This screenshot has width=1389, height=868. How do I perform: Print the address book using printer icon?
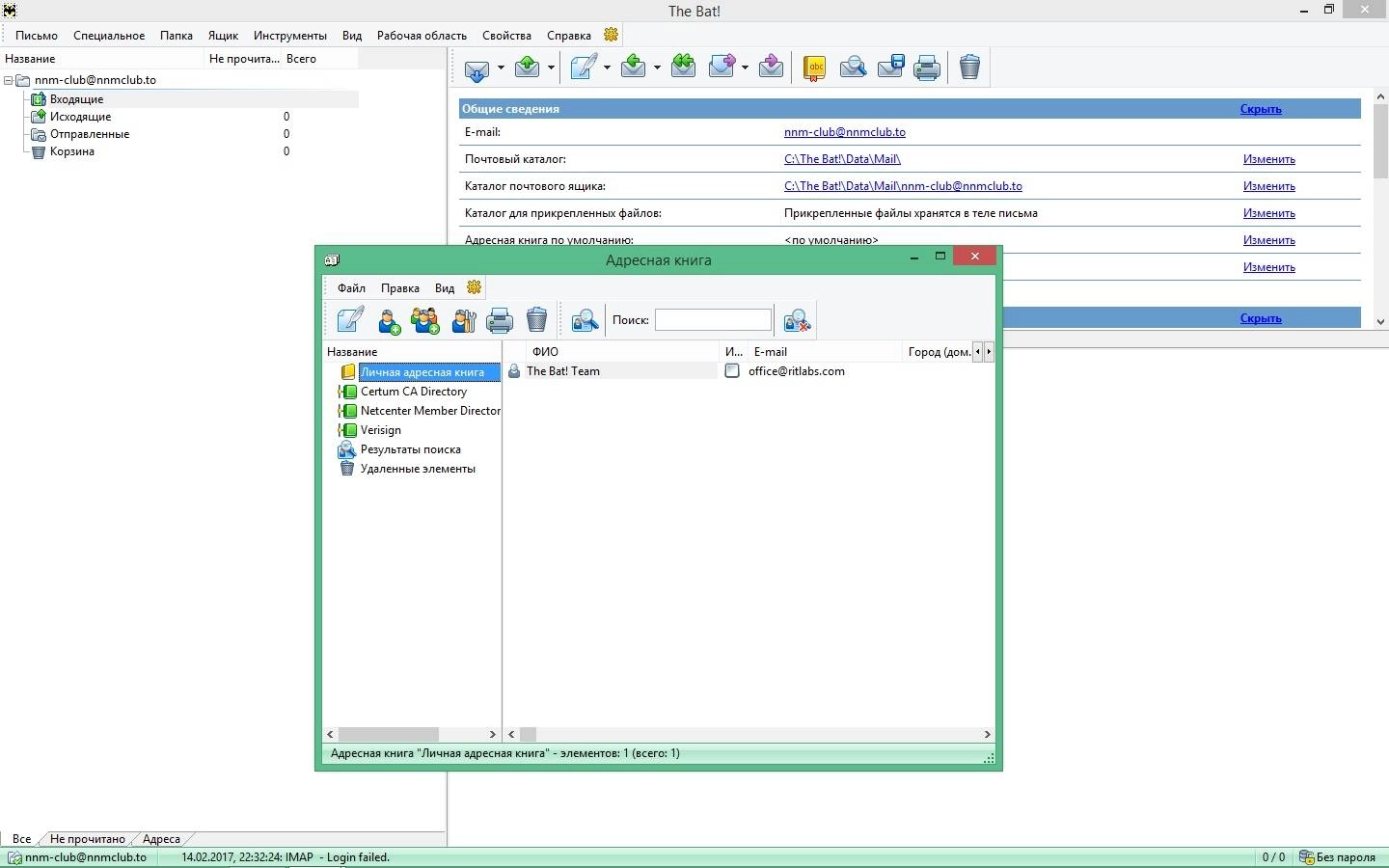500,320
